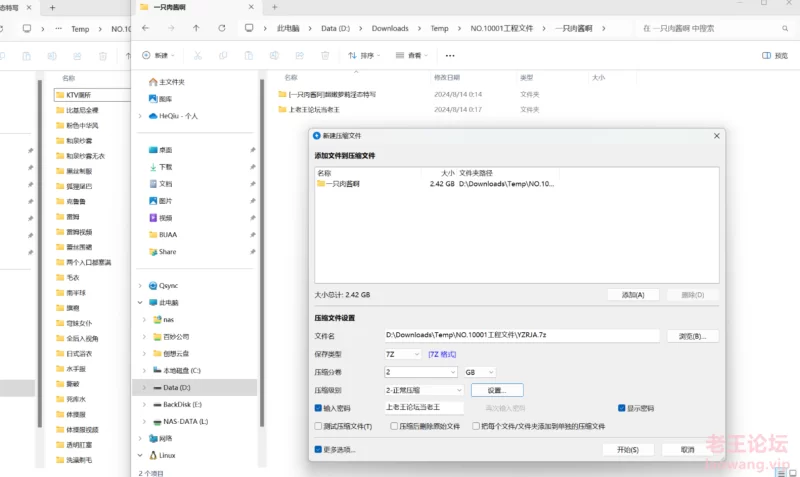Select the BackDisk (E:) drive in sidebar
The width and height of the screenshot is (800, 477).
pyautogui.click(x=182, y=404)
